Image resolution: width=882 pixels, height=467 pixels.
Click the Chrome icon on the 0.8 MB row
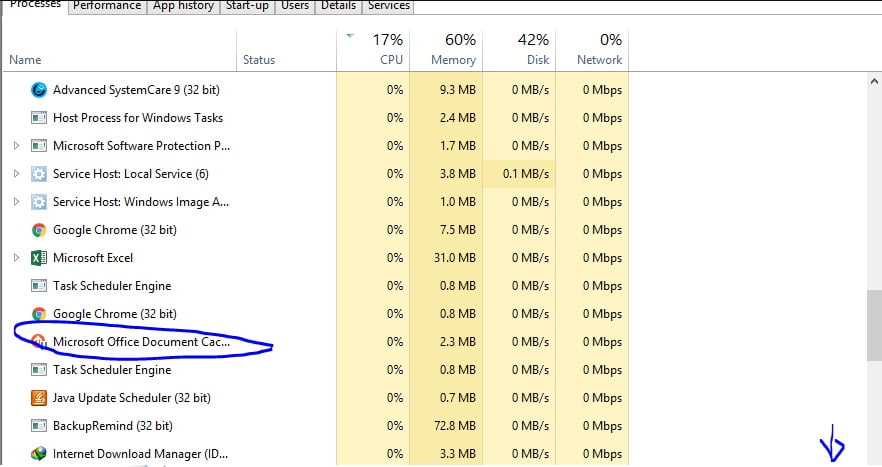click(39, 313)
